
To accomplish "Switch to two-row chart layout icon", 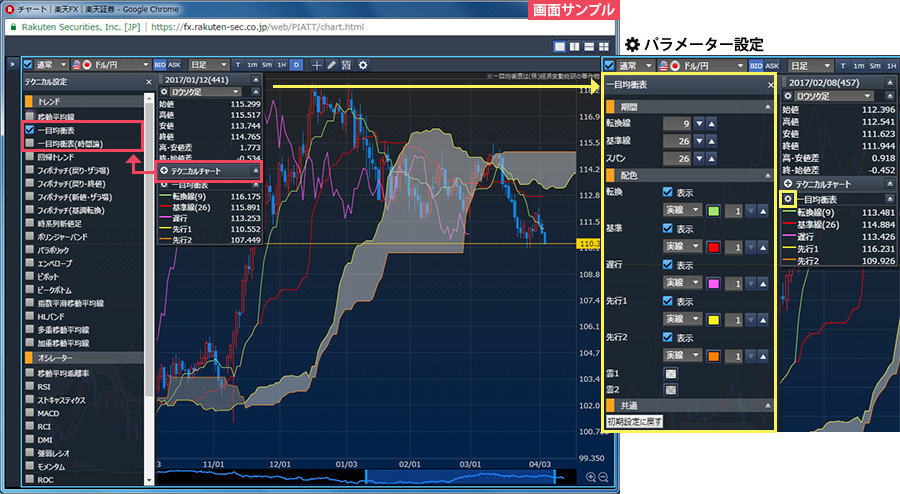I will [x=589, y=46].
